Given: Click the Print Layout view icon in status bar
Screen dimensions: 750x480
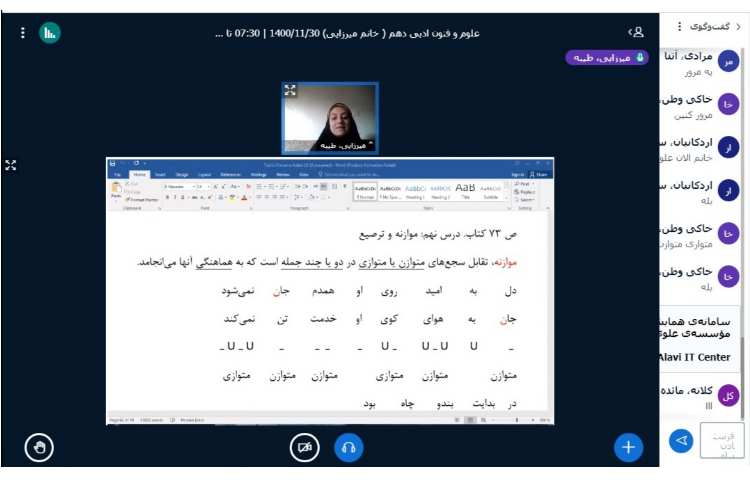Looking at the screenshot, I should [471, 420].
